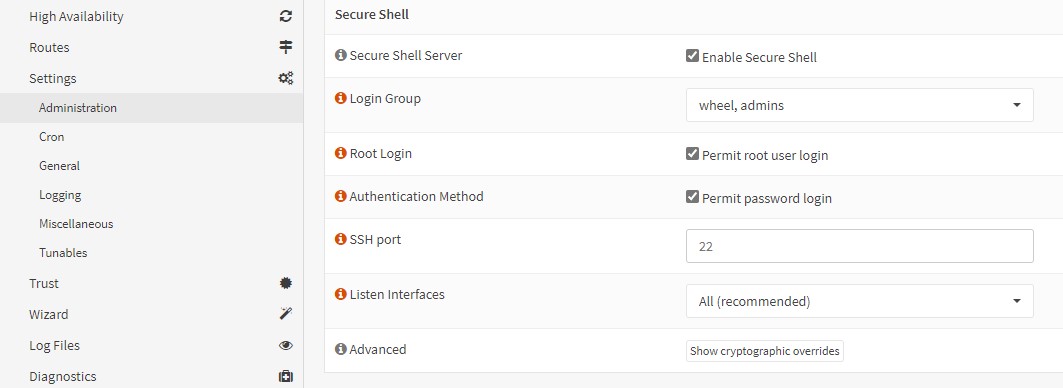Collapse the Settings menu section
Screen dimensions: 1063x388
pos(152,79)
